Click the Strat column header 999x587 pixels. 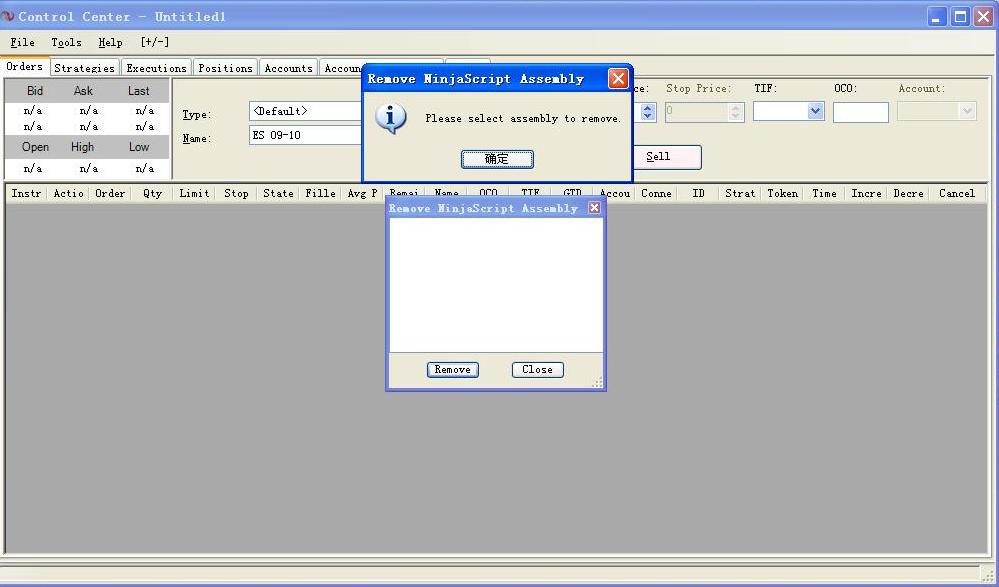tap(740, 193)
